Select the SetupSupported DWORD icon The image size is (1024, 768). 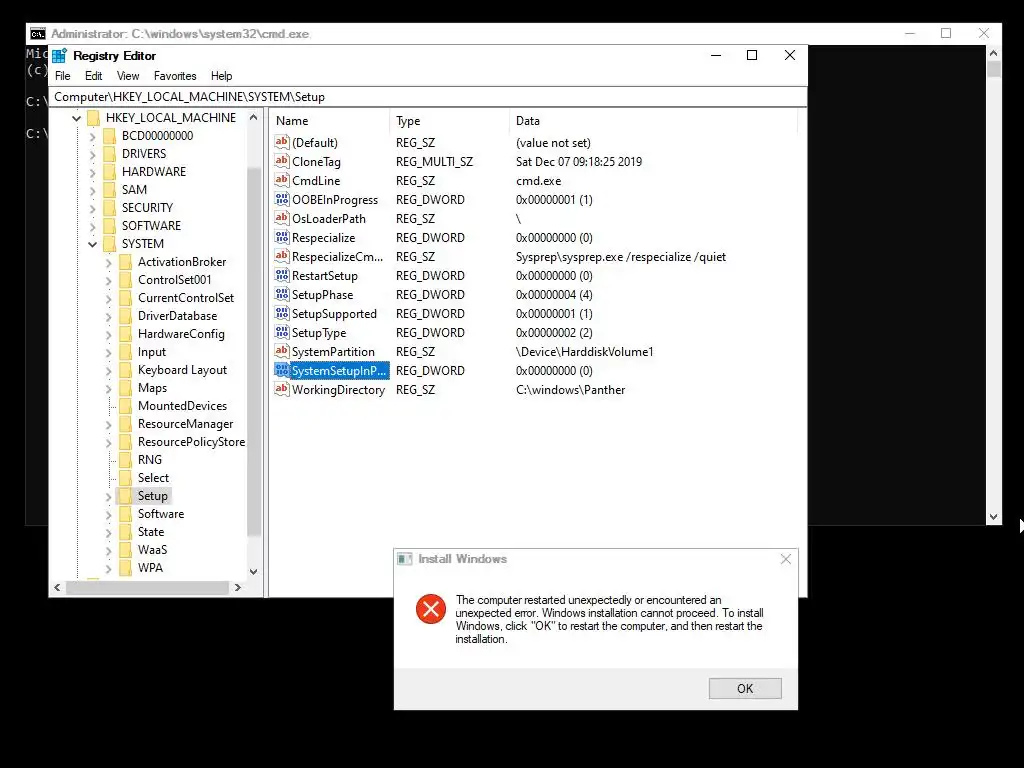click(281, 313)
